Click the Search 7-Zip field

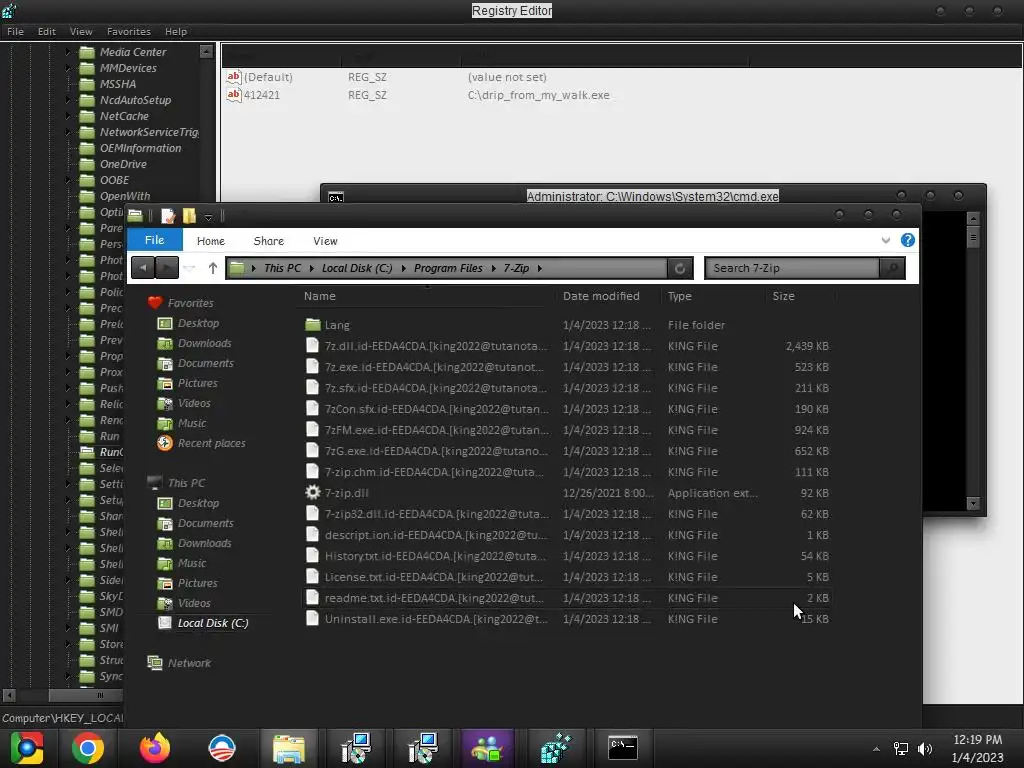[x=792, y=268]
